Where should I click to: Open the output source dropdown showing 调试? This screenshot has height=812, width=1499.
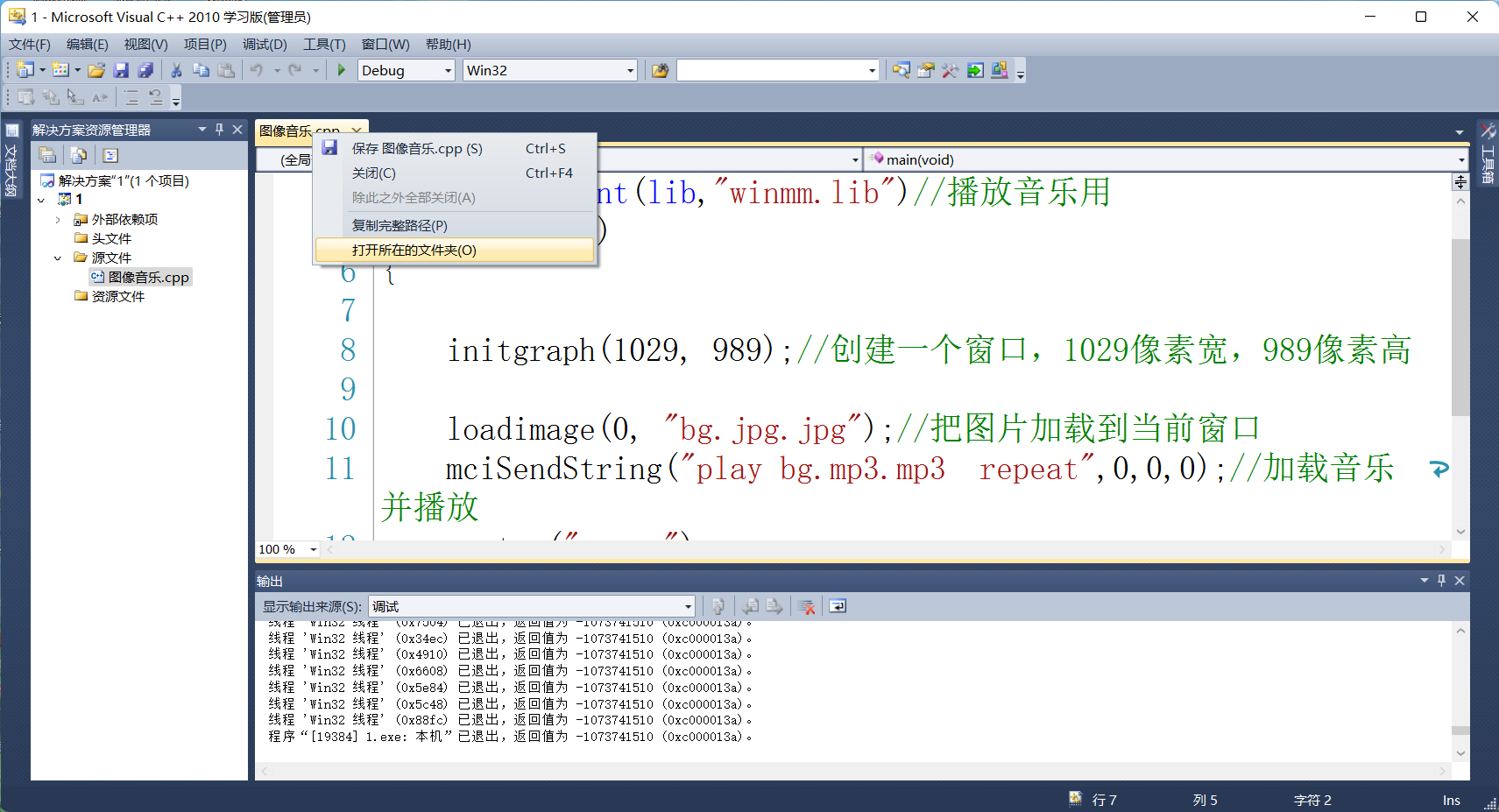688,606
